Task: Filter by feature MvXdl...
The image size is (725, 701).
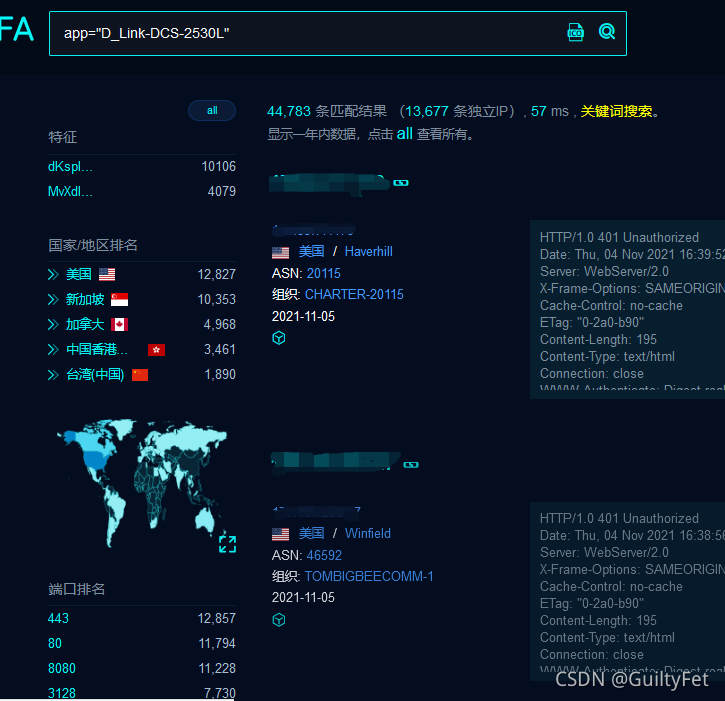Action: [70, 191]
